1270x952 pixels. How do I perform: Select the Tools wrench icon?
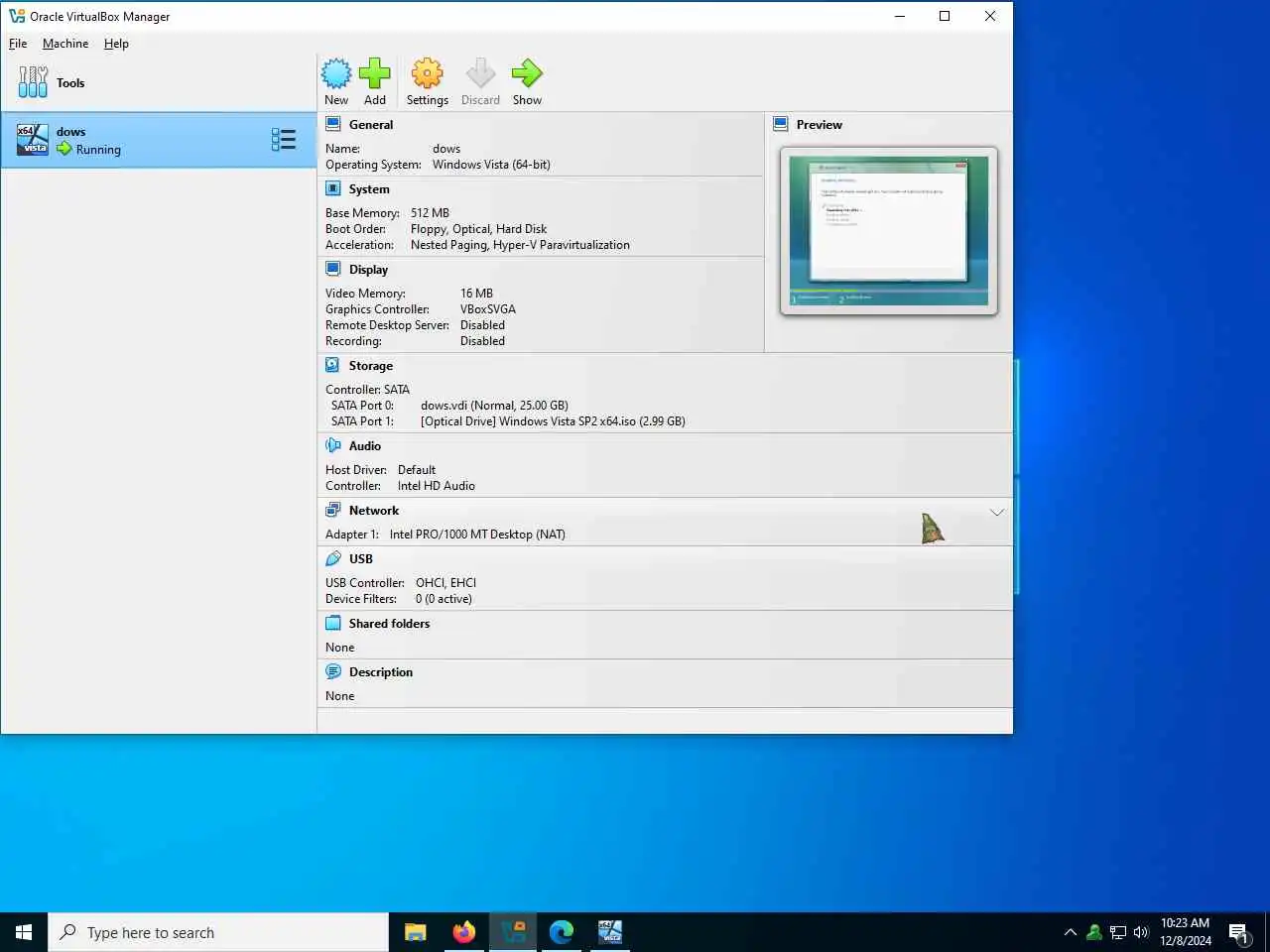pyautogui.click(x=33, y=82)
